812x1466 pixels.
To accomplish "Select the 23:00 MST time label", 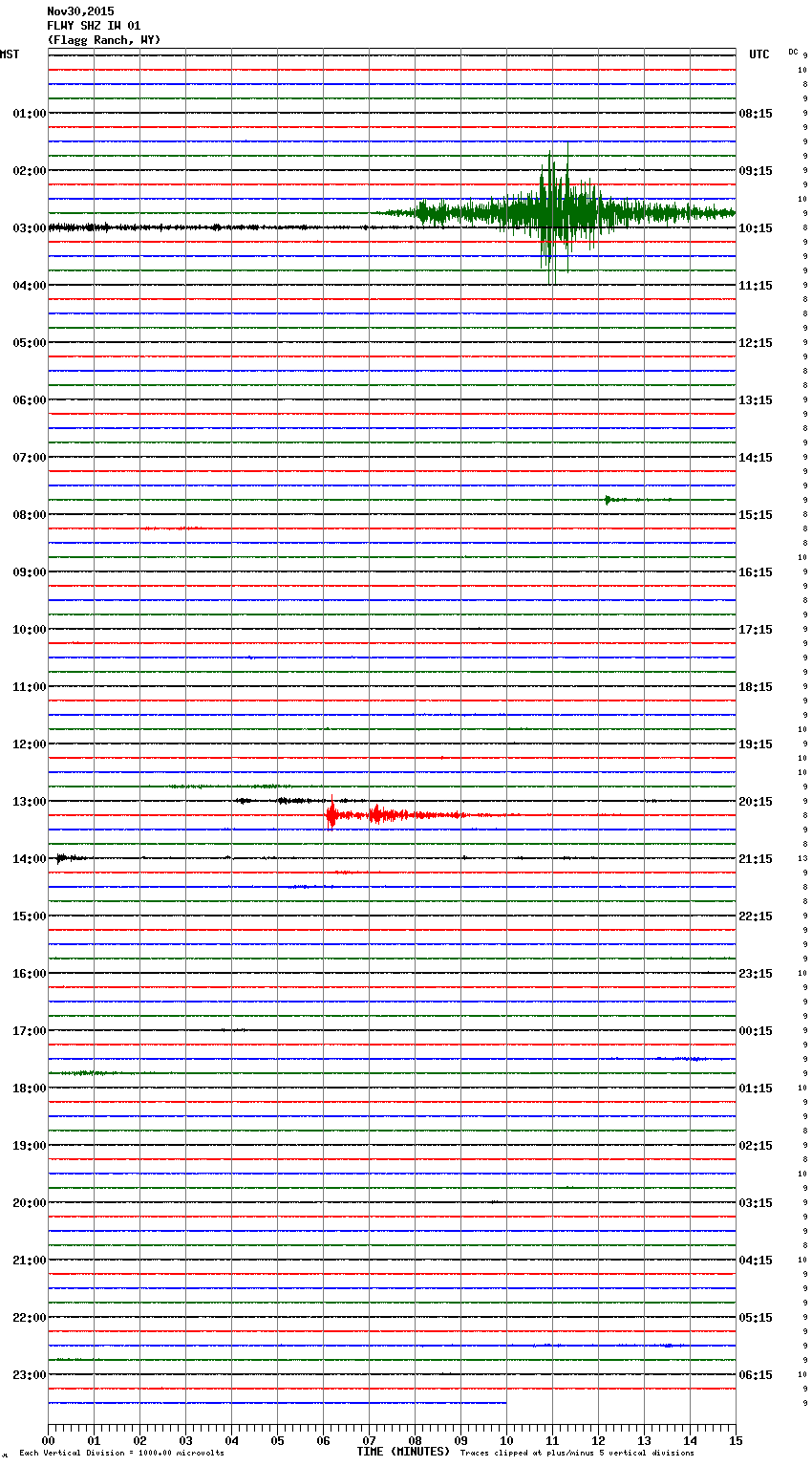I will [30, 1375].
